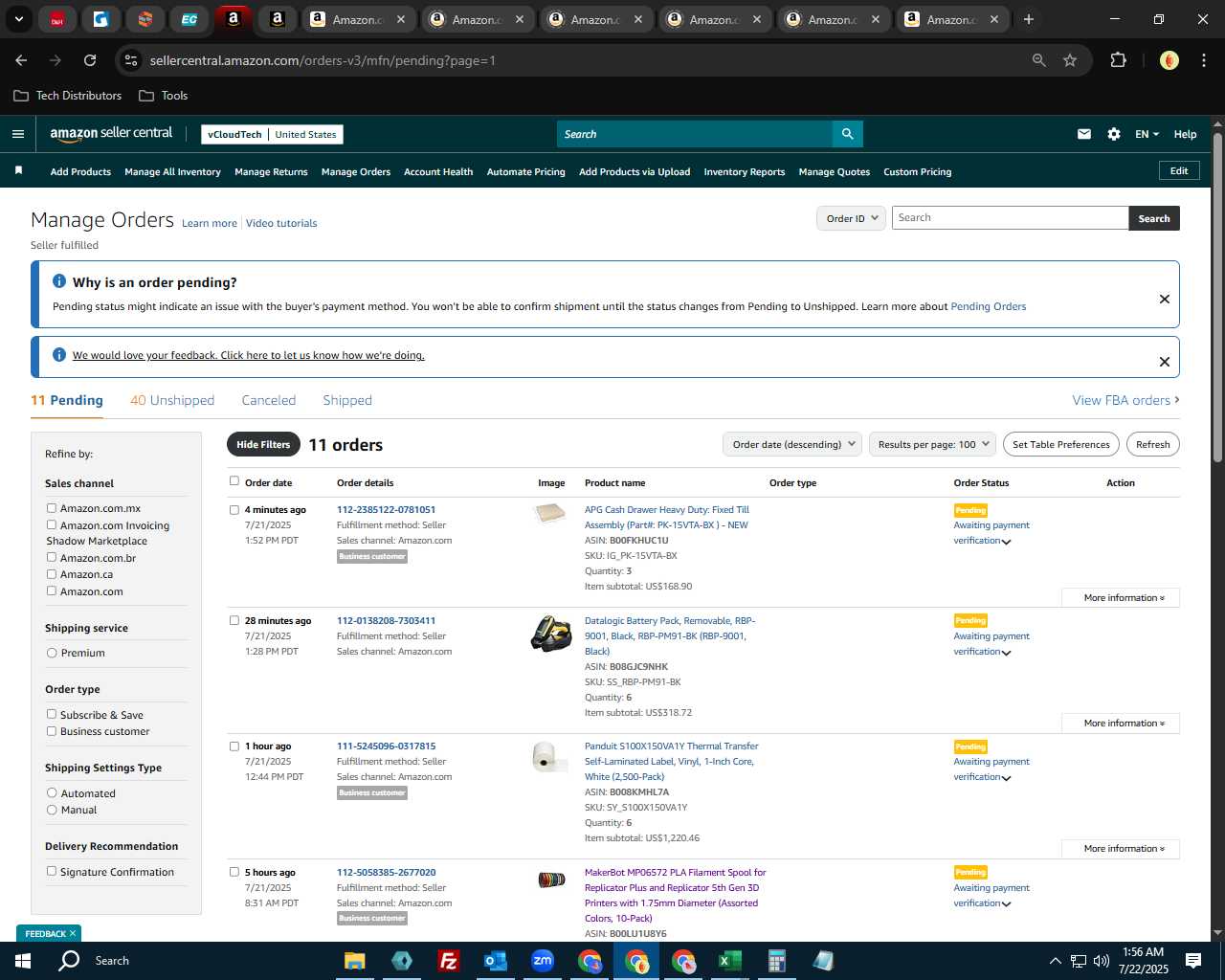Click the Datalogic battery pack thumbnail
Screen dimensions: 1225x980
click(551, 634)
